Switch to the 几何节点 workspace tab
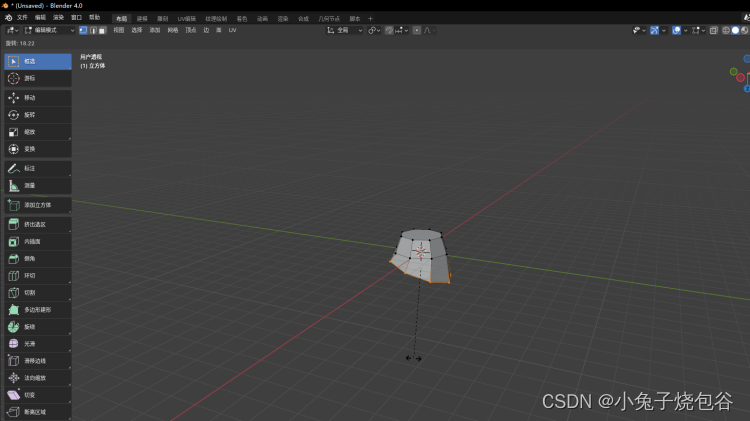This screenshot has width=750, height=421. pos(329,19)
